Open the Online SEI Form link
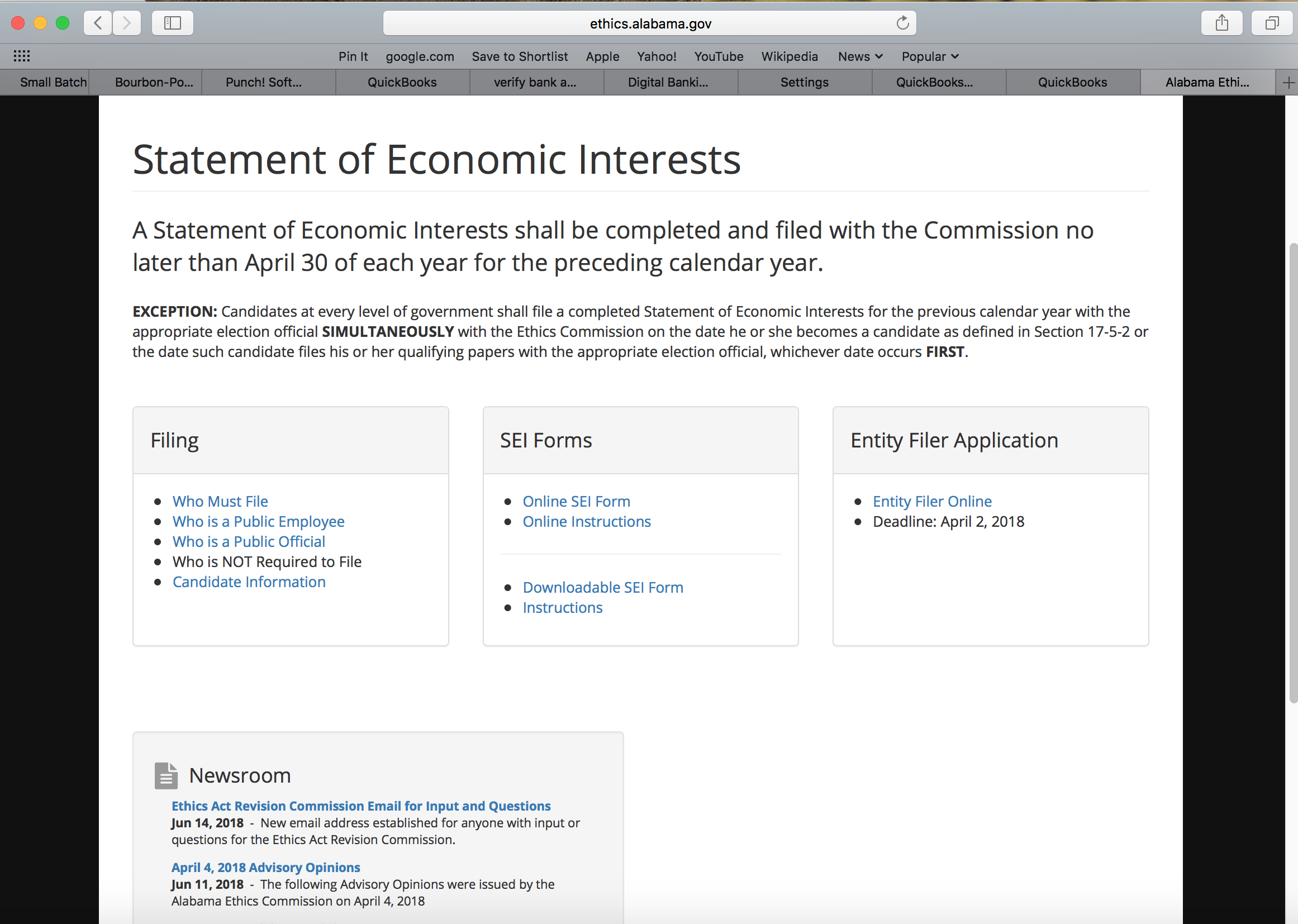Image resolution: width=1298 pixels, height=924 pixels. point(577,501)
